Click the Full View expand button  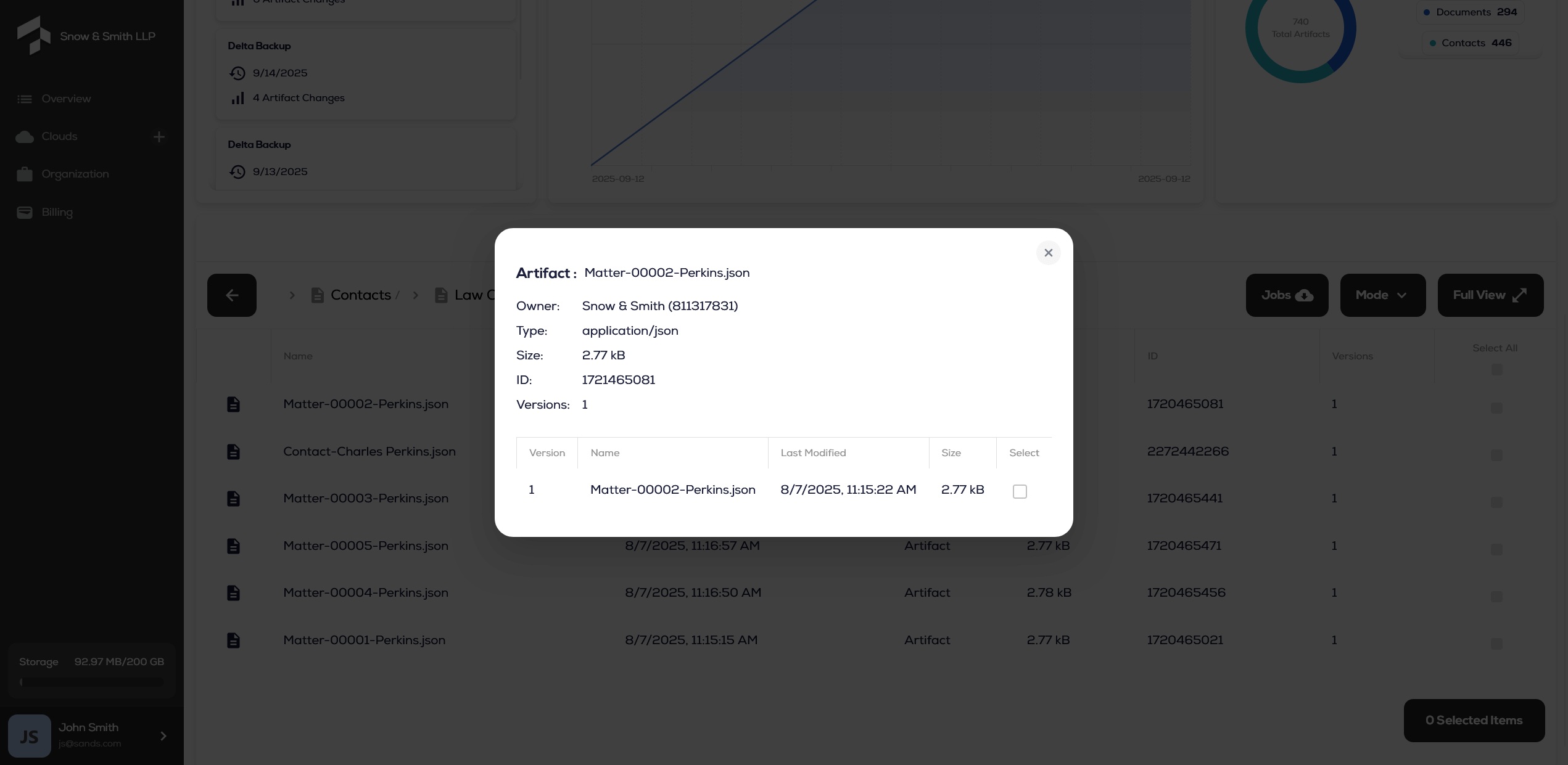(x=1490, y=295)
